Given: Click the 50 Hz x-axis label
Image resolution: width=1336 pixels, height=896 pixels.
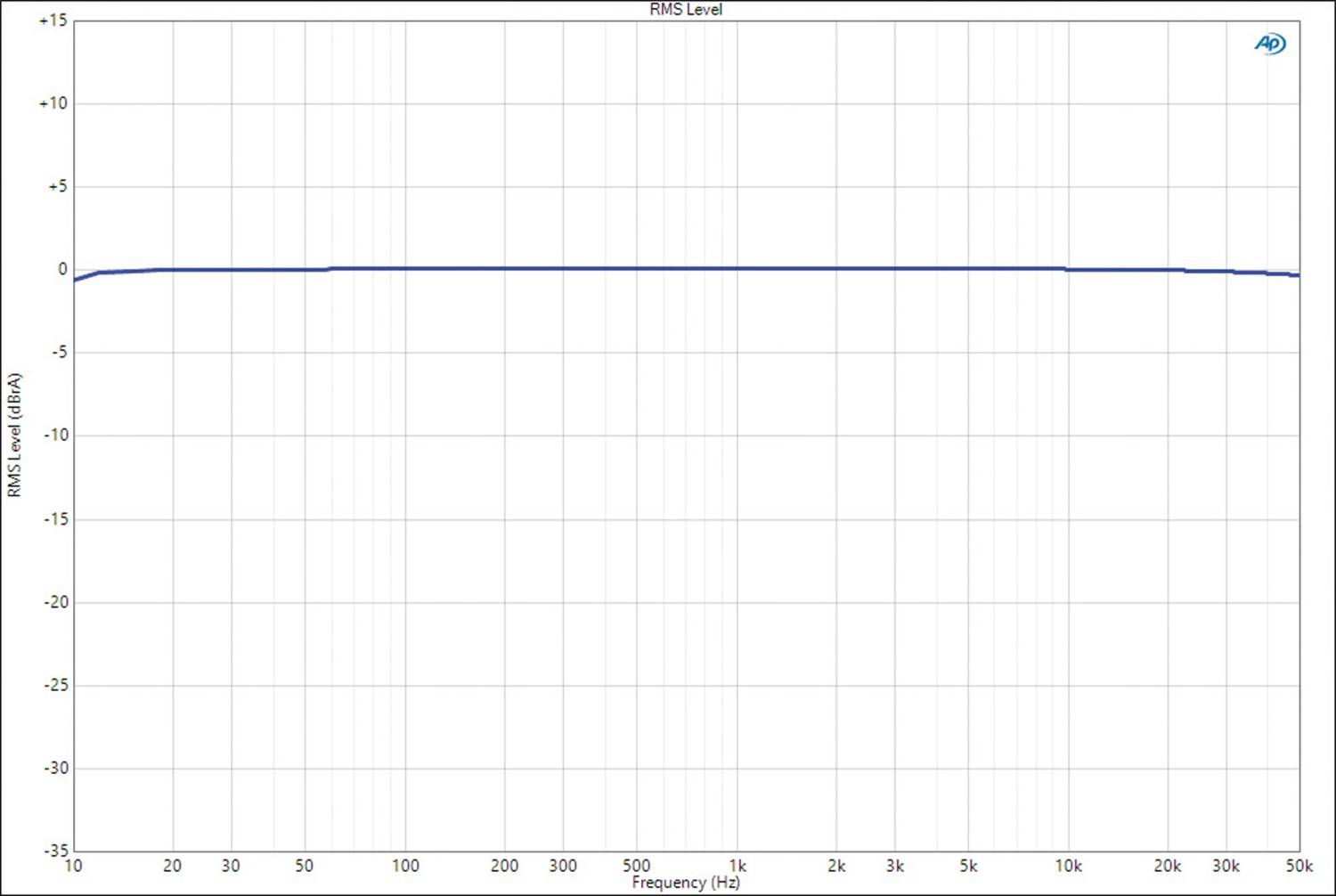Looking at the screenshot, I should [x=305, y=866].
